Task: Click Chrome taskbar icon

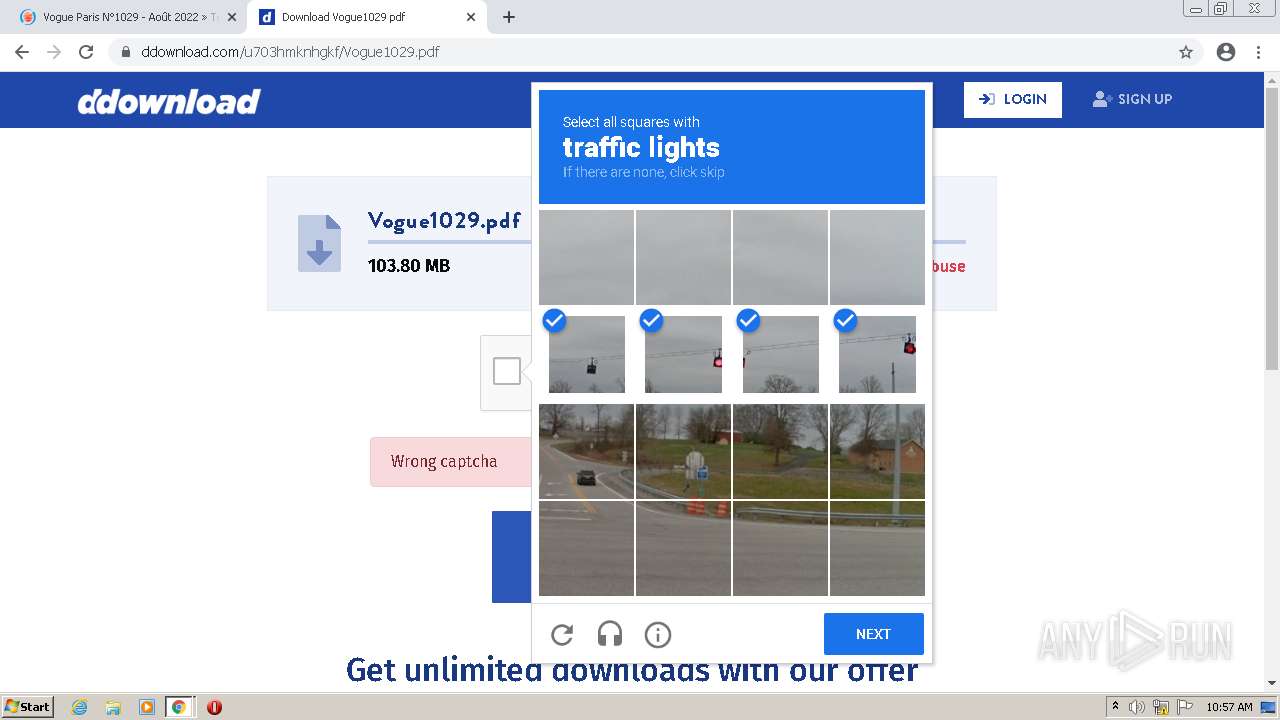Action: [179, 707]
